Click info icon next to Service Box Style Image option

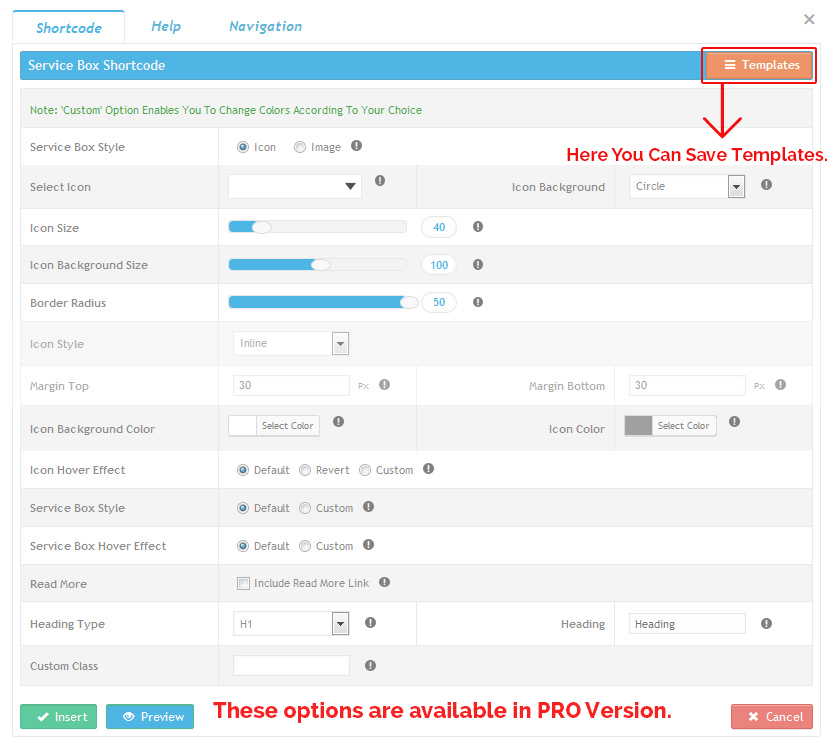(357, 146)
